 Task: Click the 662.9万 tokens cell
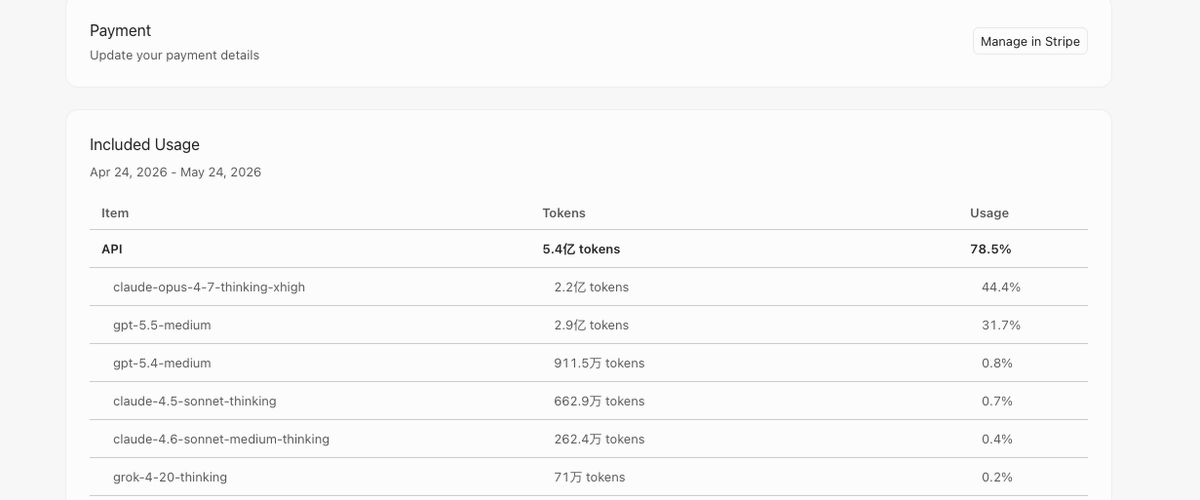(600, 401)
